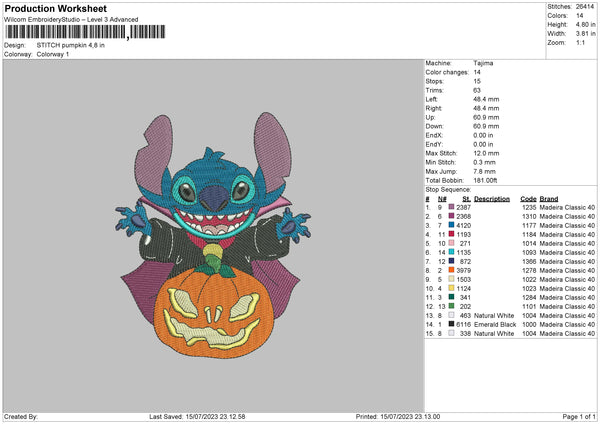Click thread code '1177' in row 3

tap(529, 225)
